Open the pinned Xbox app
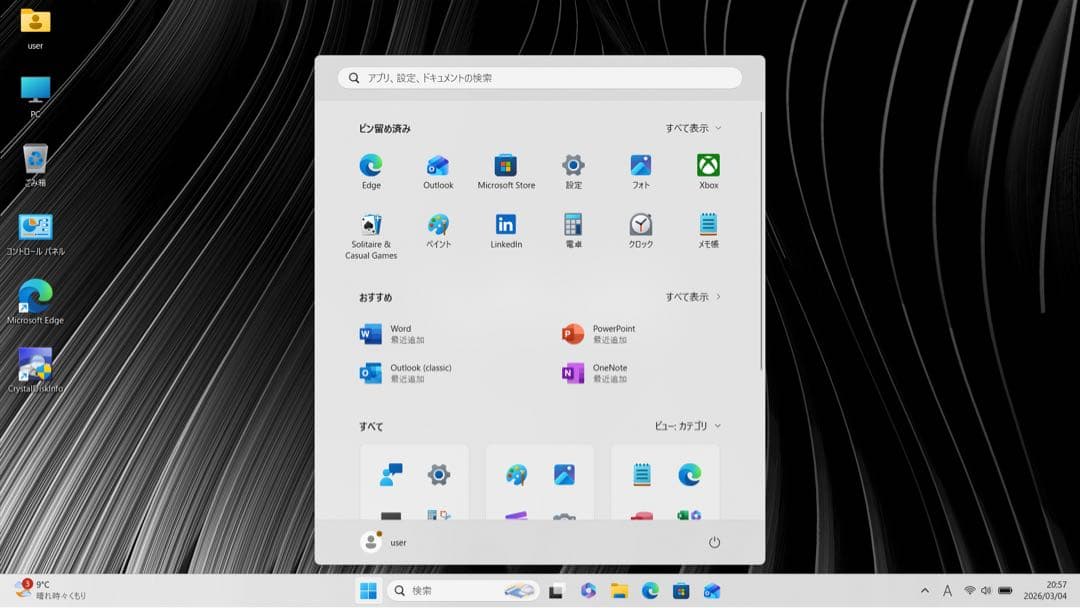 click(x=708, y=171)
